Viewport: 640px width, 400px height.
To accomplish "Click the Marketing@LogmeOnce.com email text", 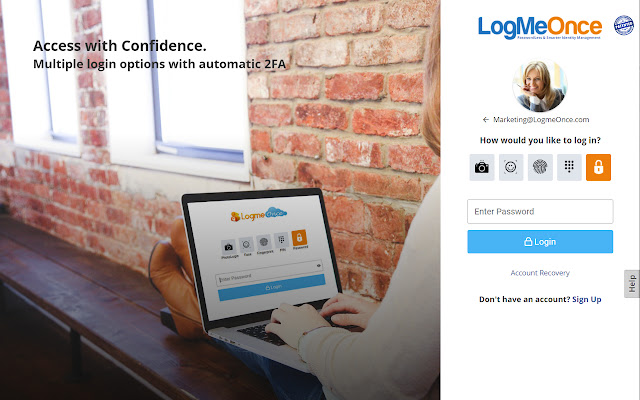I will coord(541,120).
